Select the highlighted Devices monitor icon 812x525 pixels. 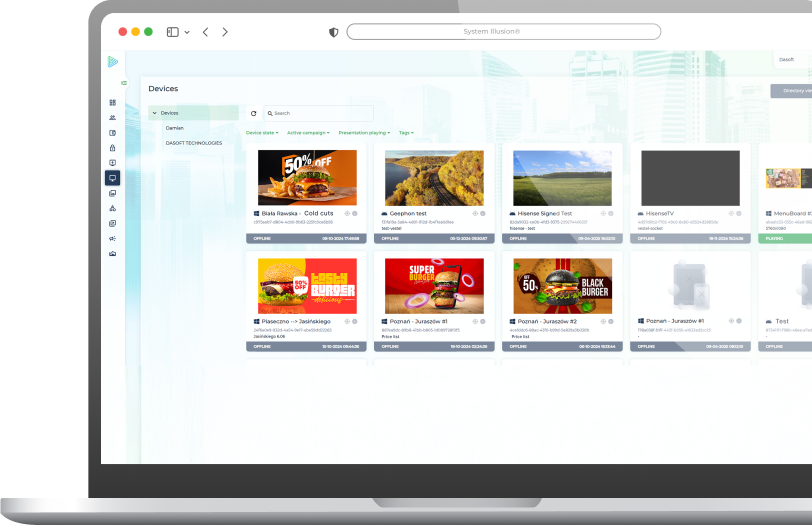[112, 178]
